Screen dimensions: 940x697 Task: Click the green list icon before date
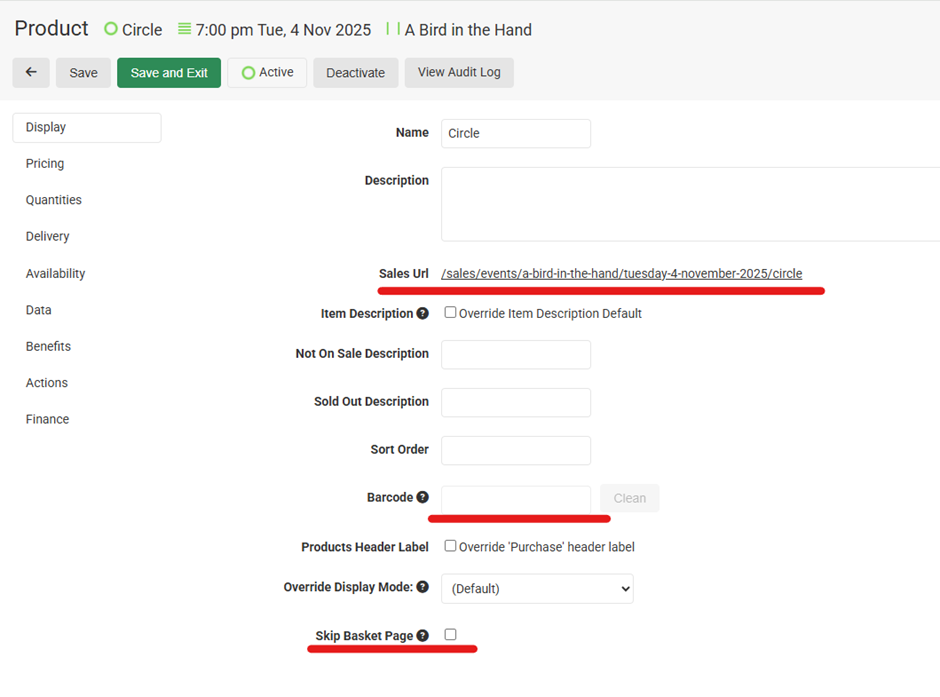coord(184,30)
